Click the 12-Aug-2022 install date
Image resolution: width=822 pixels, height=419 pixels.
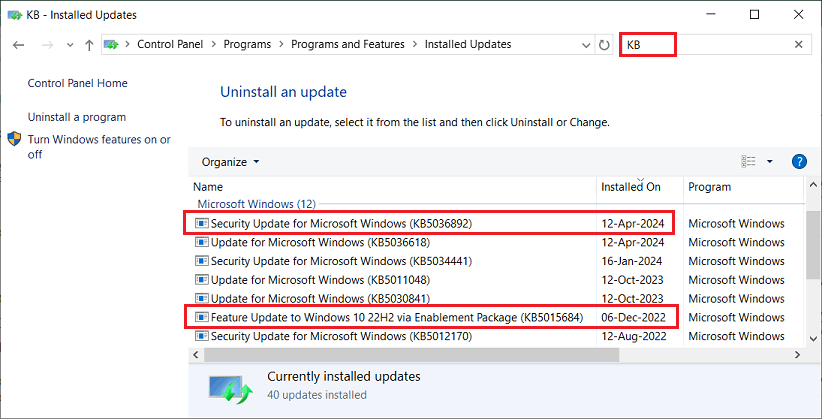click(x=634, y=336)
